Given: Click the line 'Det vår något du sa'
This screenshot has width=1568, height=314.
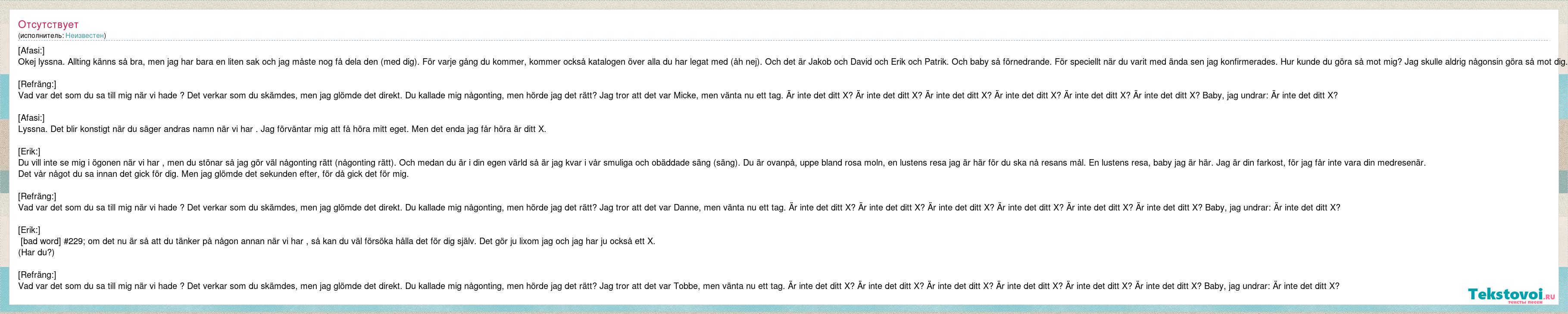Looking at the screenshot, I should point(214,174).
